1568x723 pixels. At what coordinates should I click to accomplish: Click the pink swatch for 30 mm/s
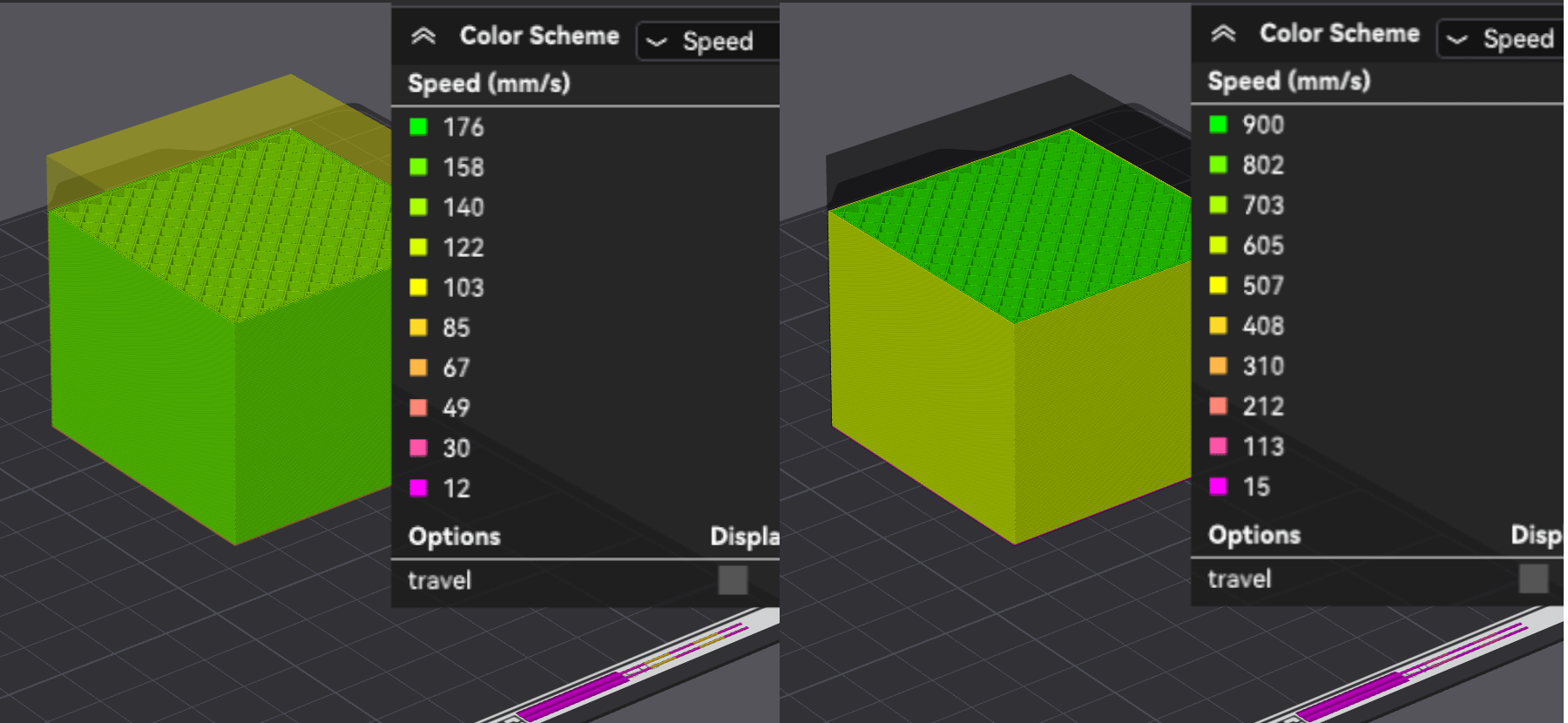[x=419, y=448]
